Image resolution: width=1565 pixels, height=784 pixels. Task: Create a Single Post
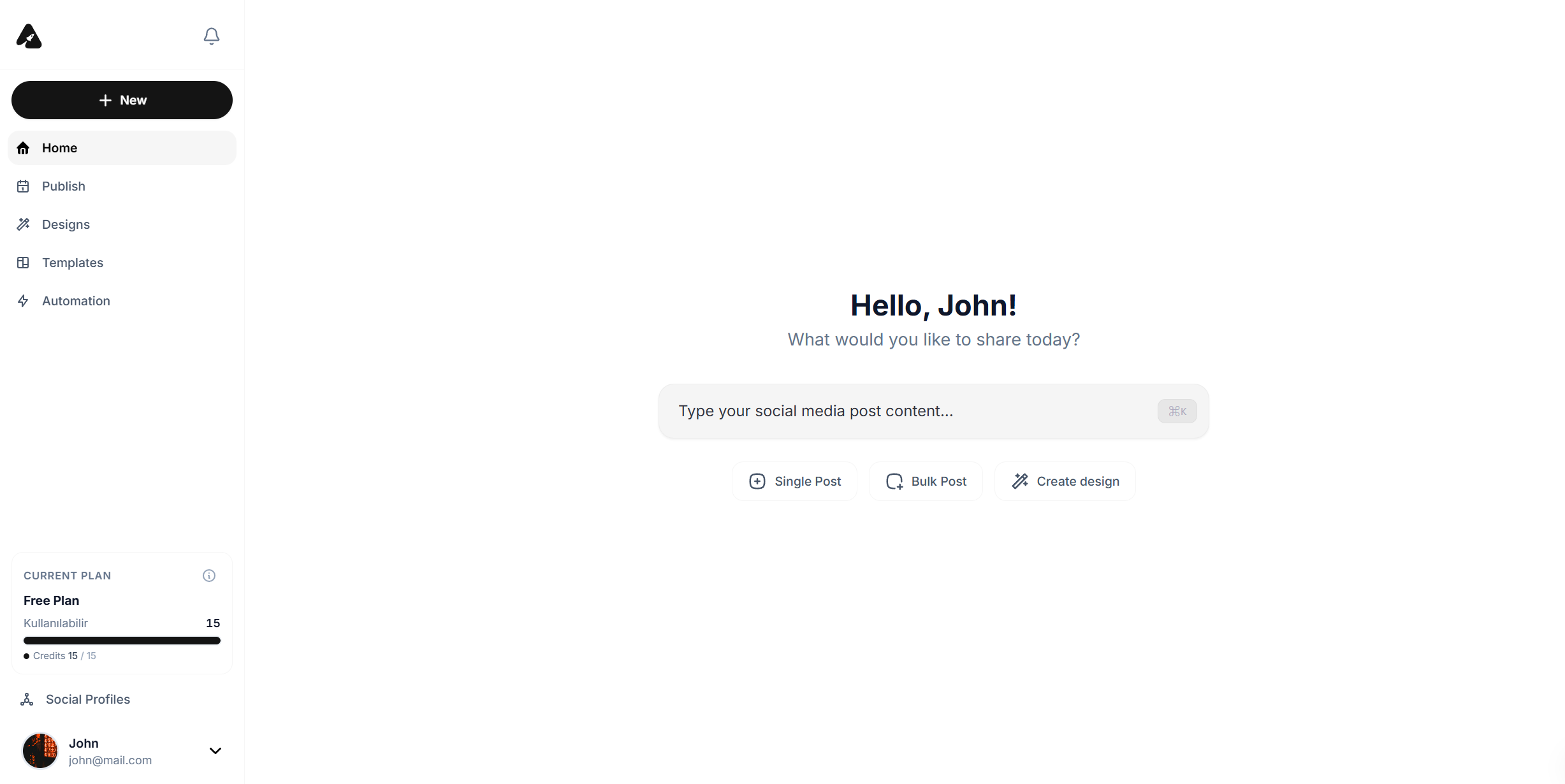pyautogui.click(x=794, y=481)
